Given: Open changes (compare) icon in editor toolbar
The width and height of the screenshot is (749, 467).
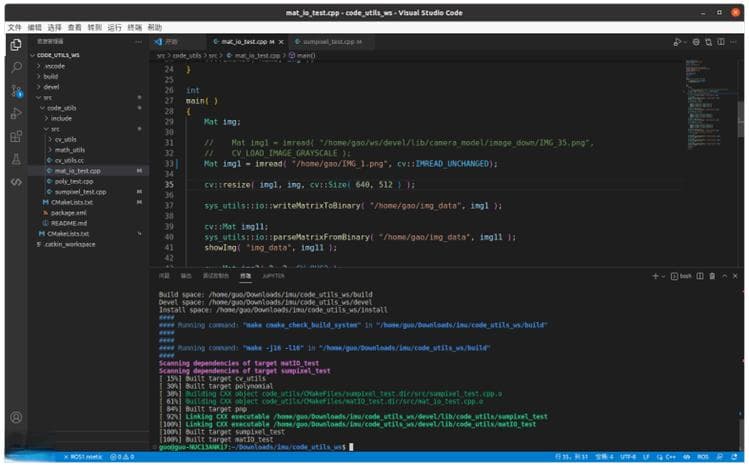Looking at the screenshot, I should point(708,42).
